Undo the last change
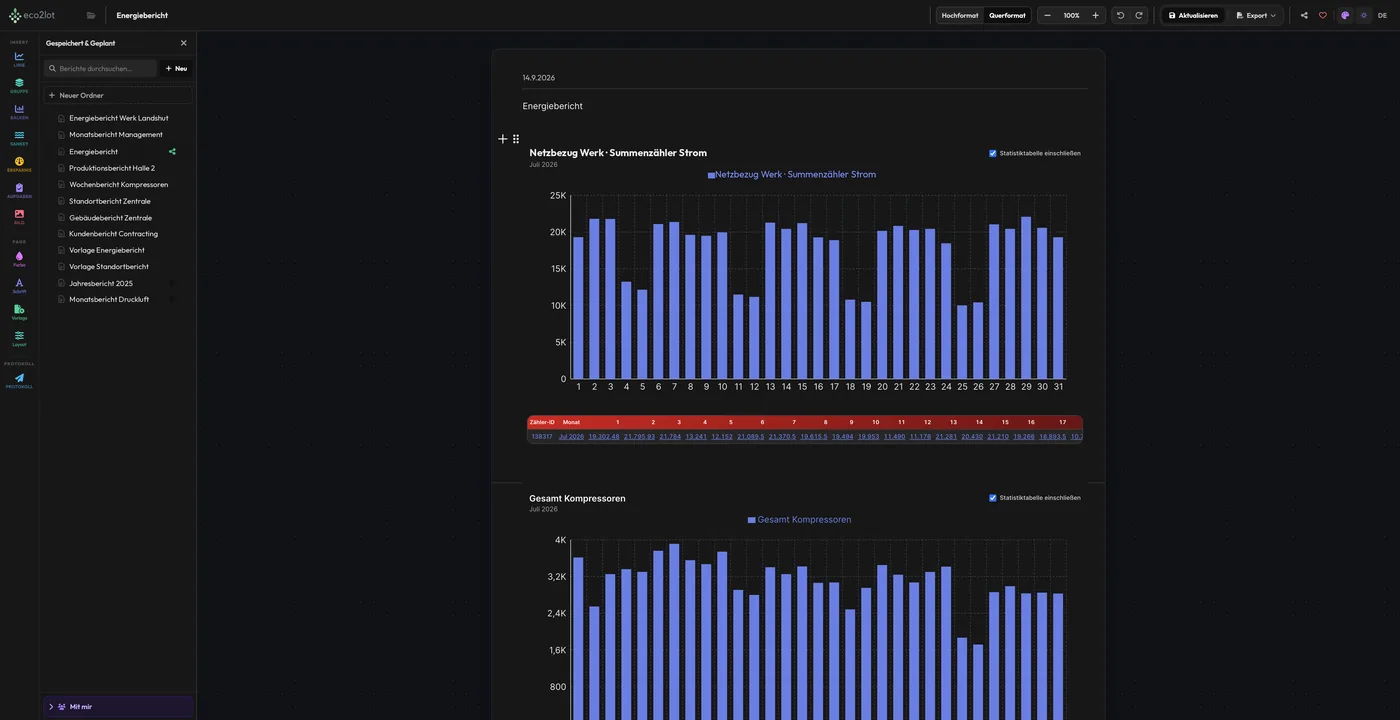This screenshot has width=1400, height=720. [1120, 15]
